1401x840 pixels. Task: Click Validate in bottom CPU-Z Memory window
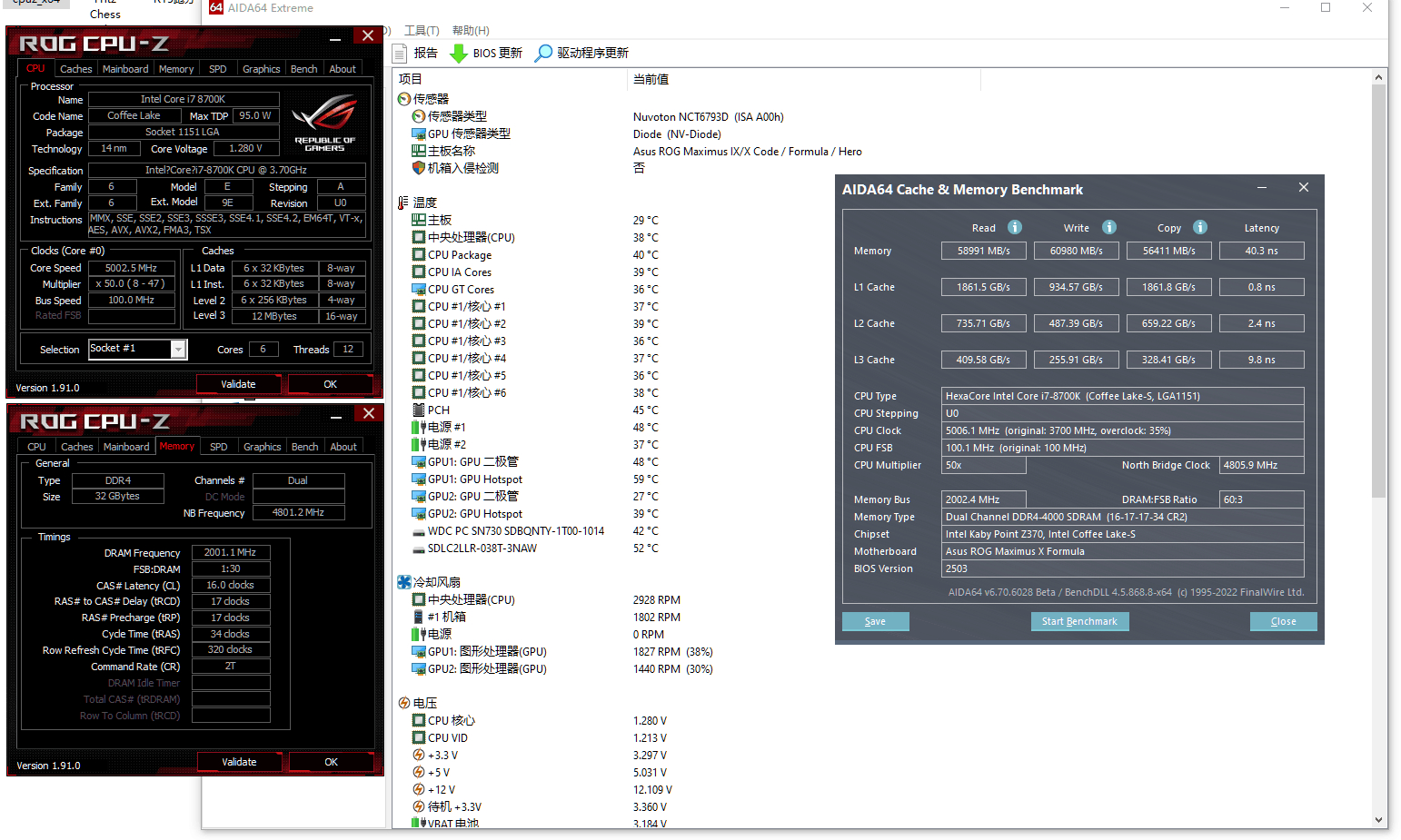coord(239,762)
